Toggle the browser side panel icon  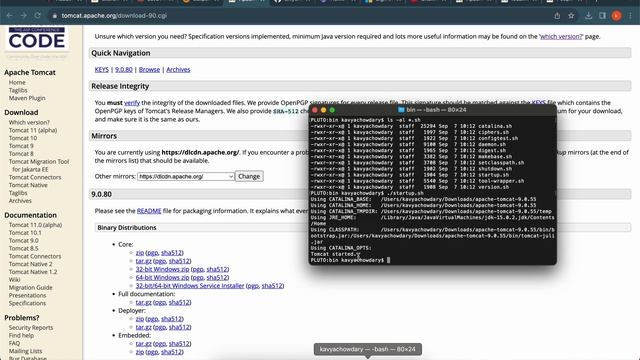[602, 16]
